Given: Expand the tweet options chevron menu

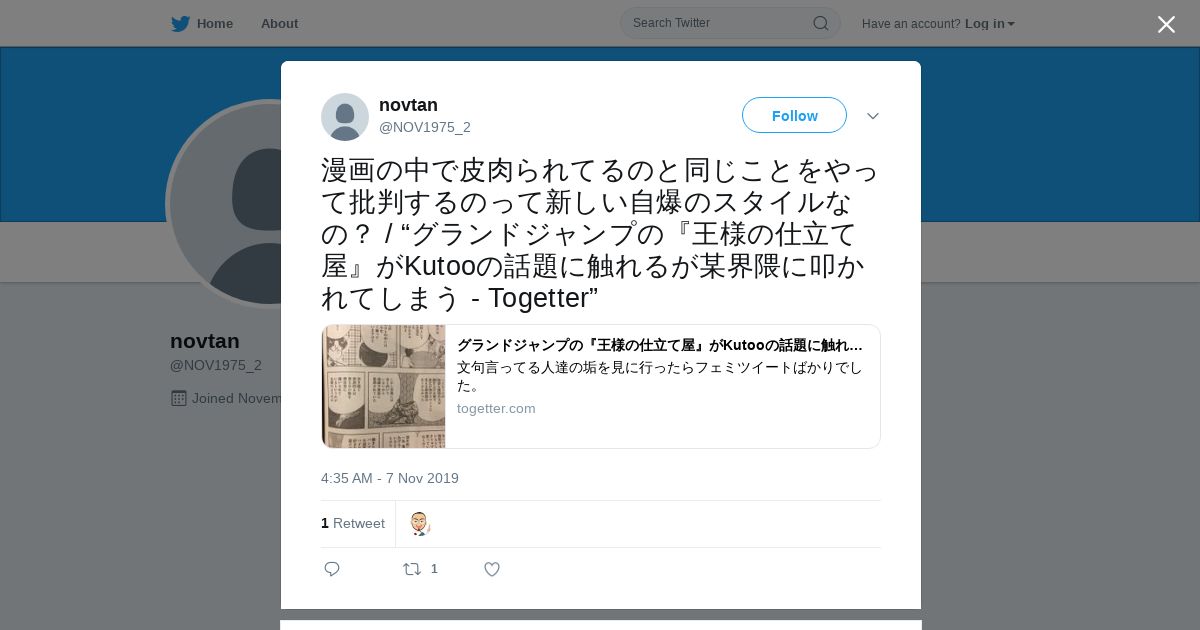Looking at the screenshot, I should click(x=873, y=116).
